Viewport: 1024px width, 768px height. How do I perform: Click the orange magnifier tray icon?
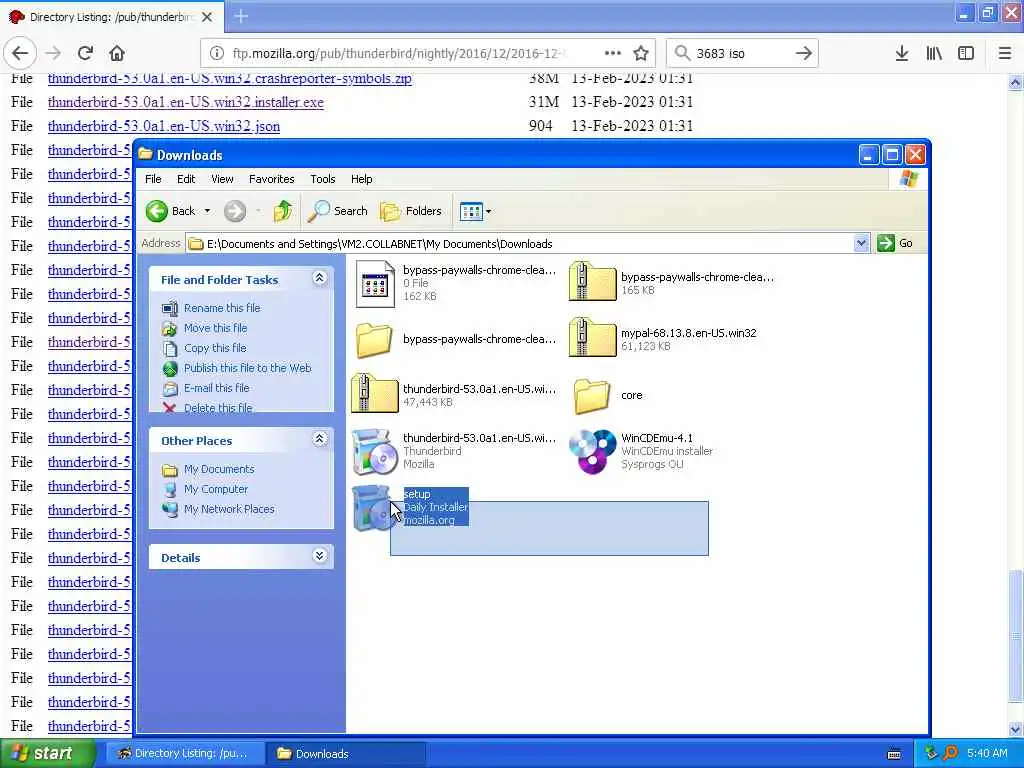click(950, 753)
